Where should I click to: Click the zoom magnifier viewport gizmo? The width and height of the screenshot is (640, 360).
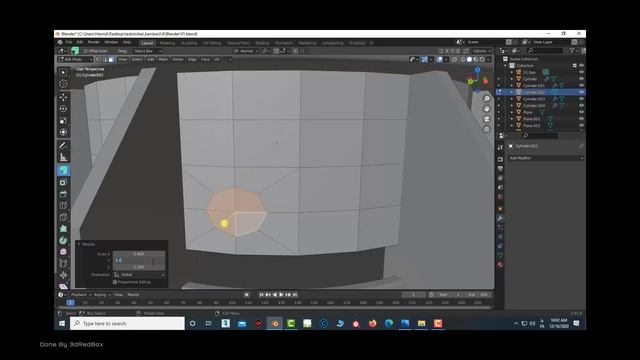point(486,99)
